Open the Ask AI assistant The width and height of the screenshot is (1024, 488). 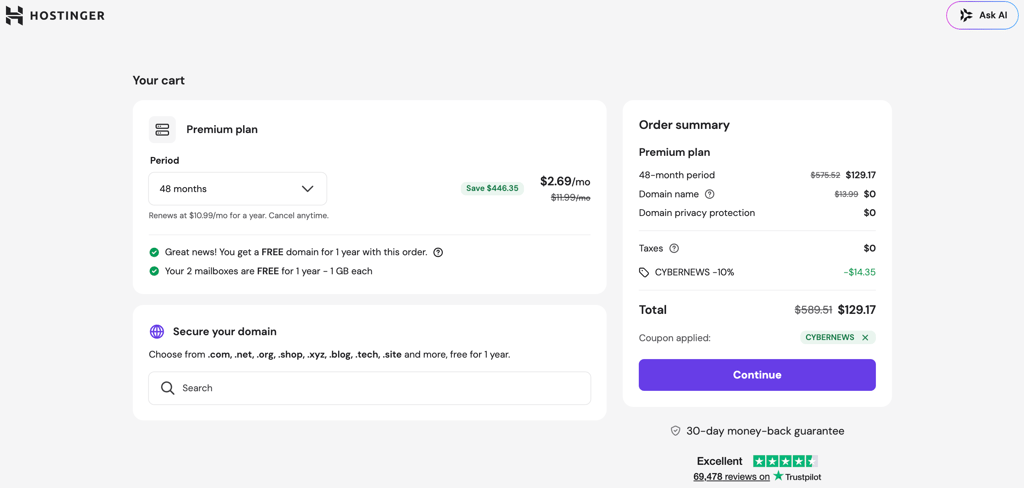point(983,15)
